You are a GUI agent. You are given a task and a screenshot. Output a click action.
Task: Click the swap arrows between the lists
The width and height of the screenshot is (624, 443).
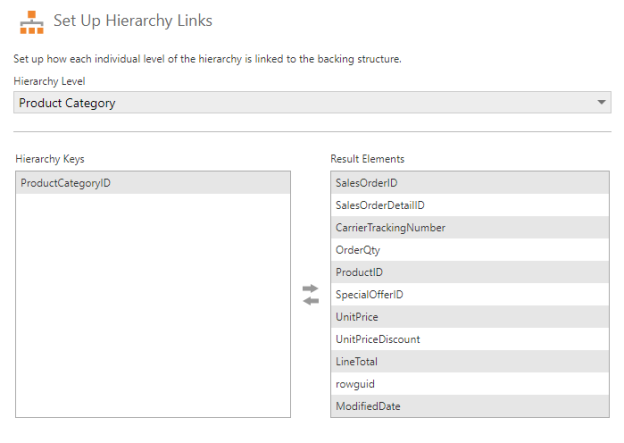point(310,295)
